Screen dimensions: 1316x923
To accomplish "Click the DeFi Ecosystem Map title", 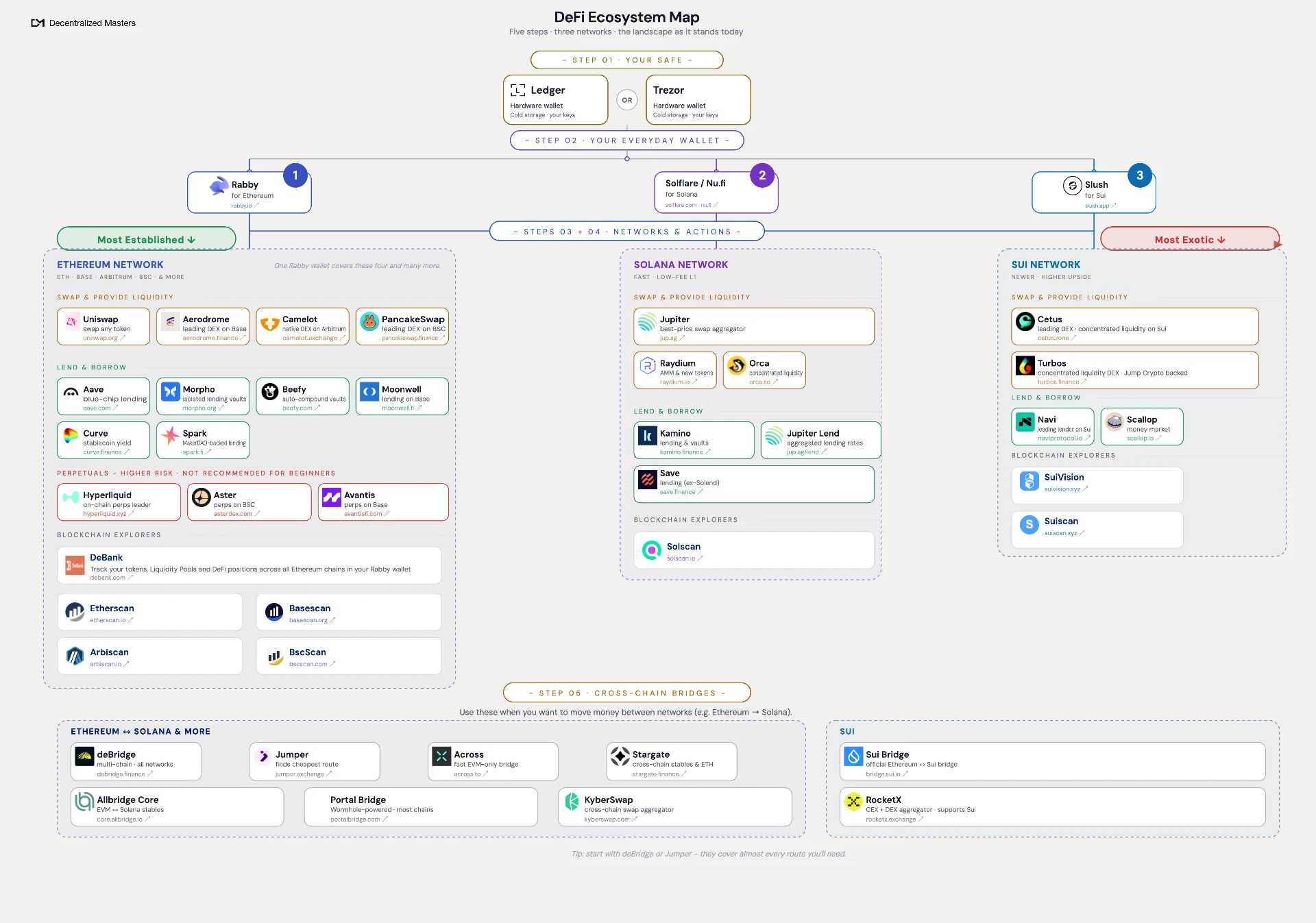I will 626,17.
